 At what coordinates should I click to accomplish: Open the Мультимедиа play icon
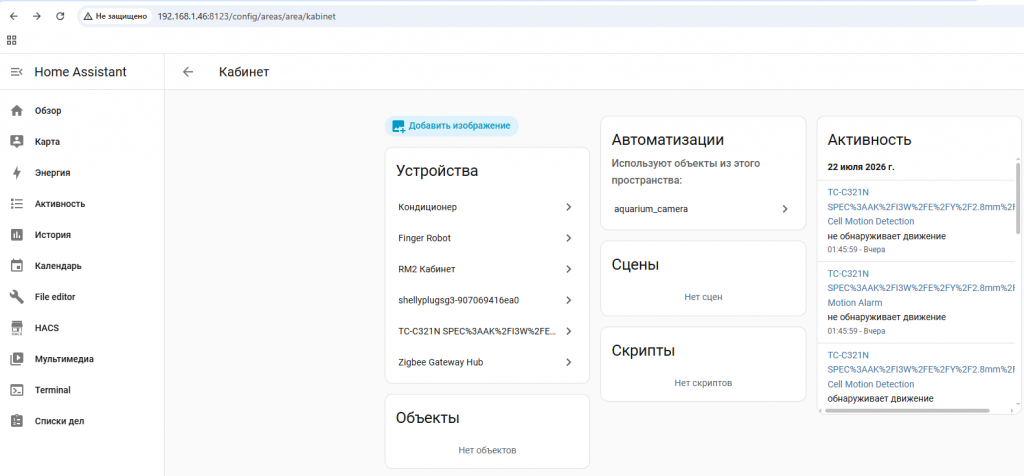pos(17,359)
